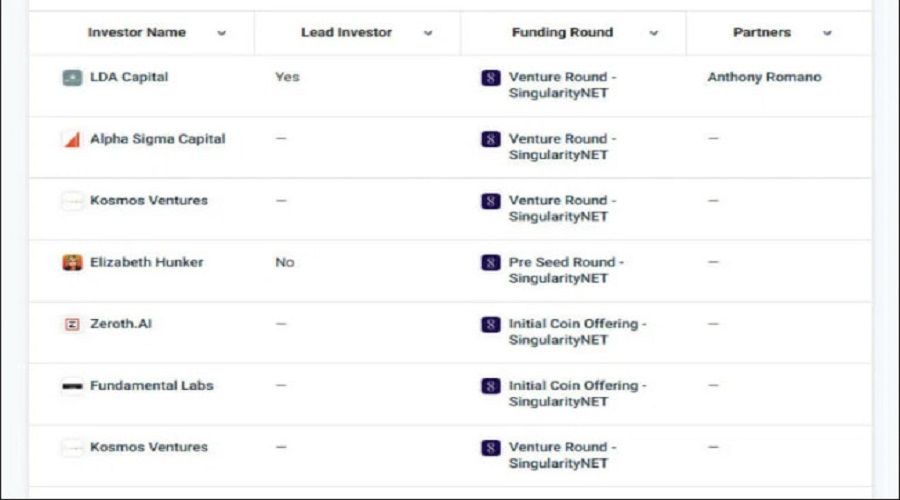Screen dimensions: 900x500
Task: Click SingularityNET icon in Zeroth.AI row
Action: [x=491, y=324]
